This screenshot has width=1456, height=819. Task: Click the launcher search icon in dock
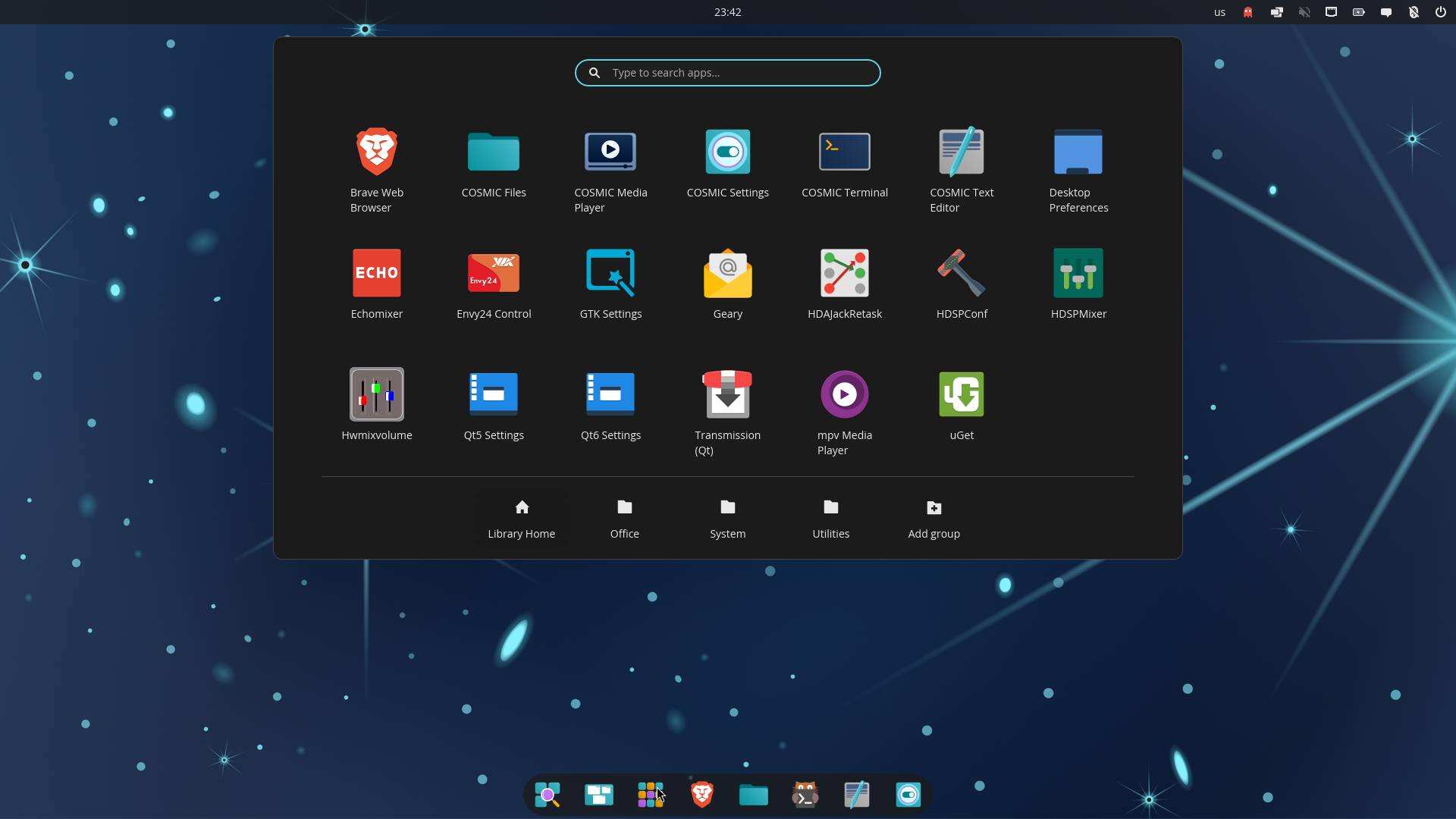pos(548,795)
